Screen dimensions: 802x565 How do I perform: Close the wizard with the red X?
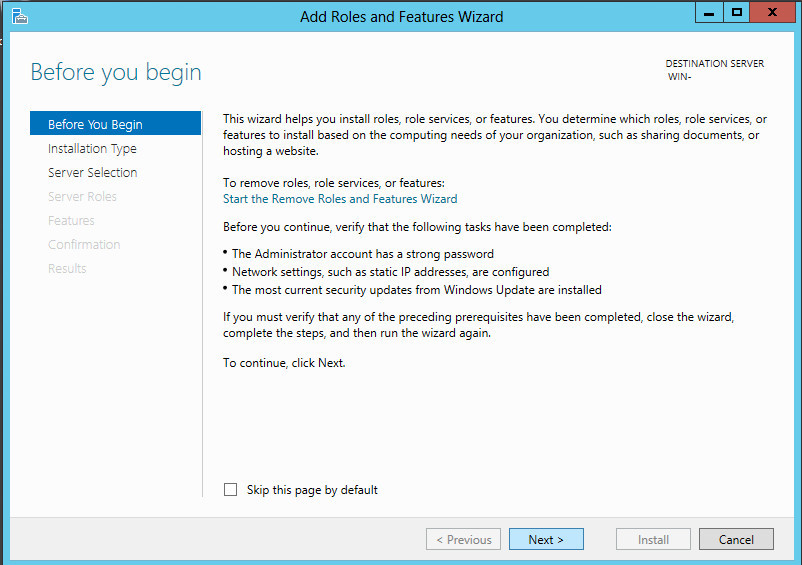click(x=772, y=12)
